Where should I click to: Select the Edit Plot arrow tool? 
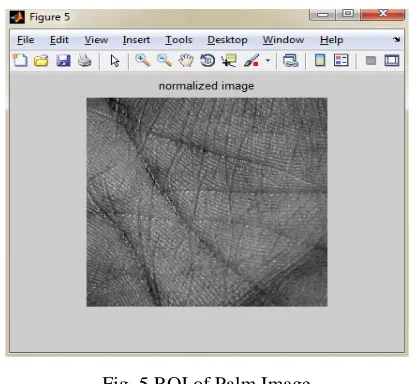click(x=115, y=61)
